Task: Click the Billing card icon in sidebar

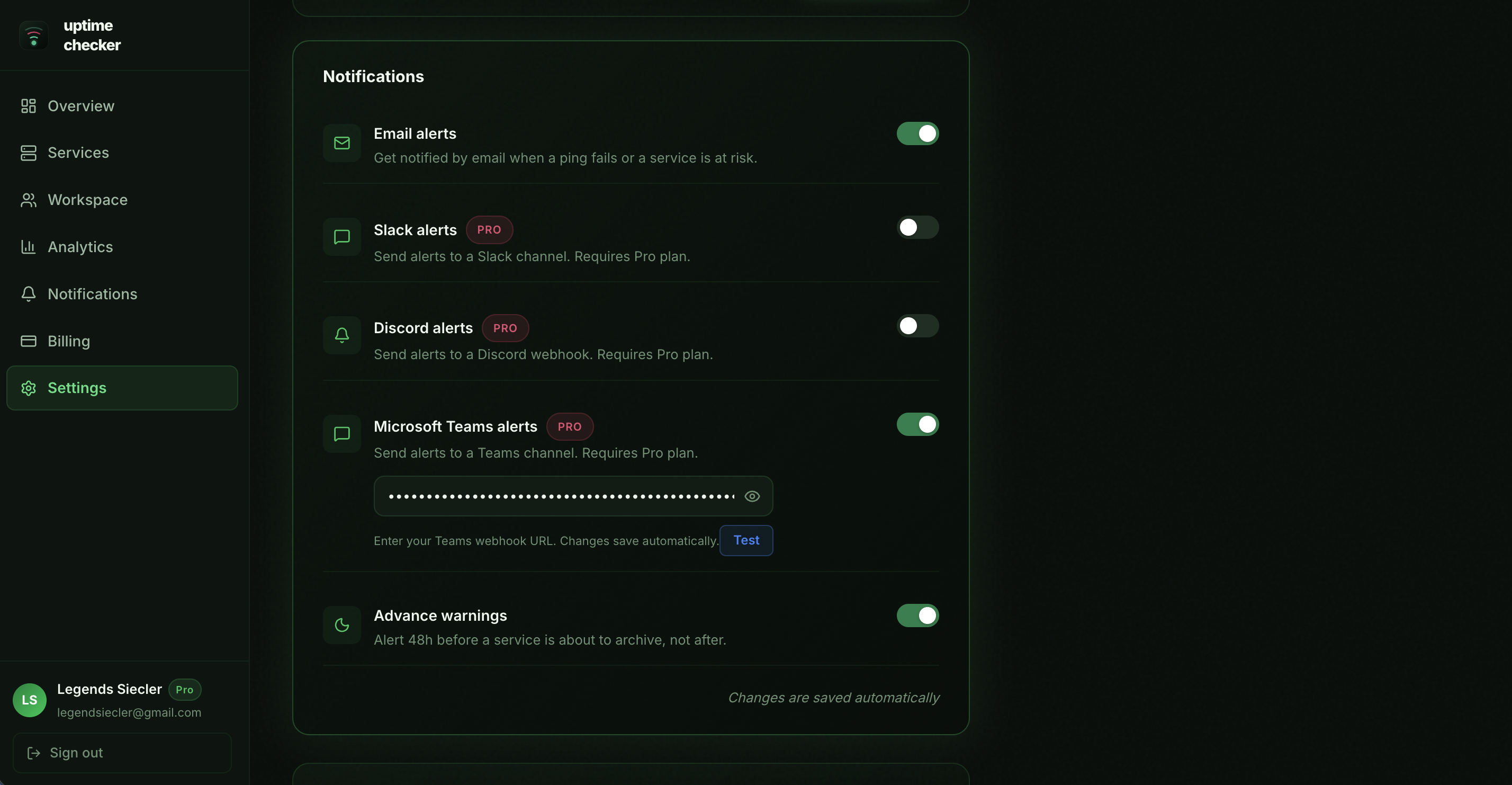Action: 28,341
